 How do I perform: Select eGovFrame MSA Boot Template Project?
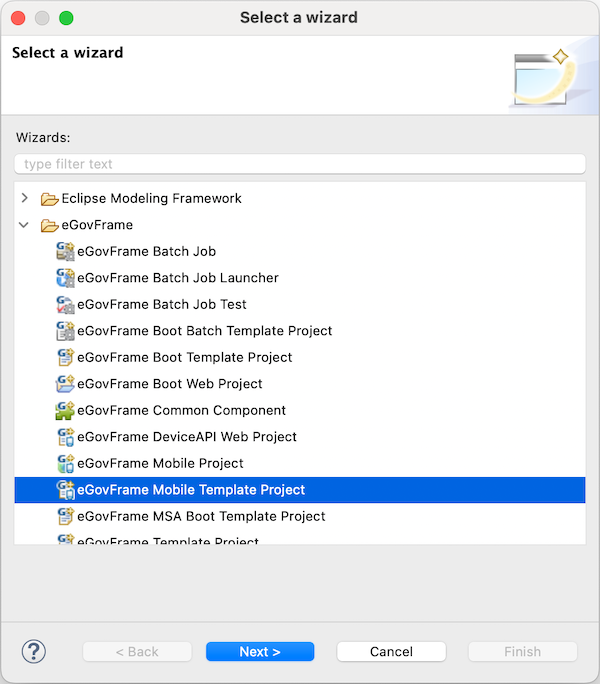pos(201,516)
